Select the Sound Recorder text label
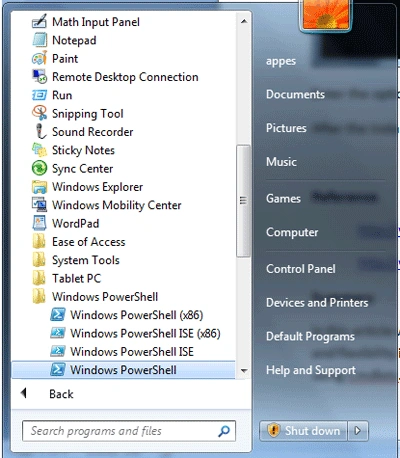The width and height of the screenshot is (400, 458). 93,132
